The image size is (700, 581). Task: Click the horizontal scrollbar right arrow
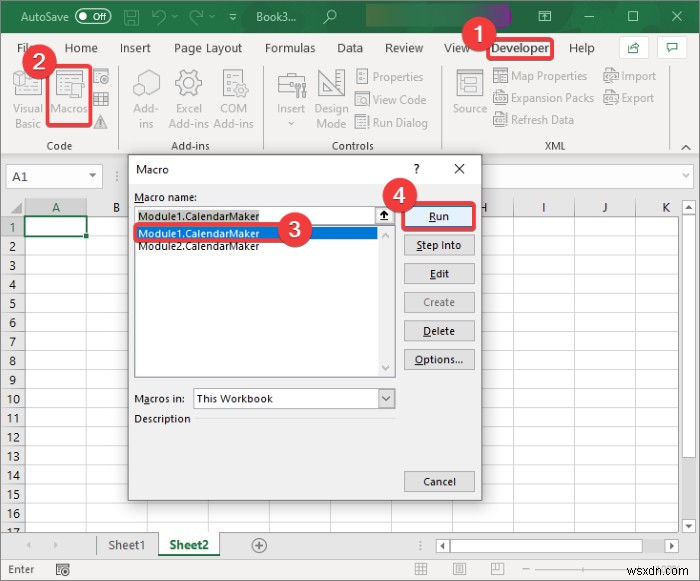pos(671,545)
